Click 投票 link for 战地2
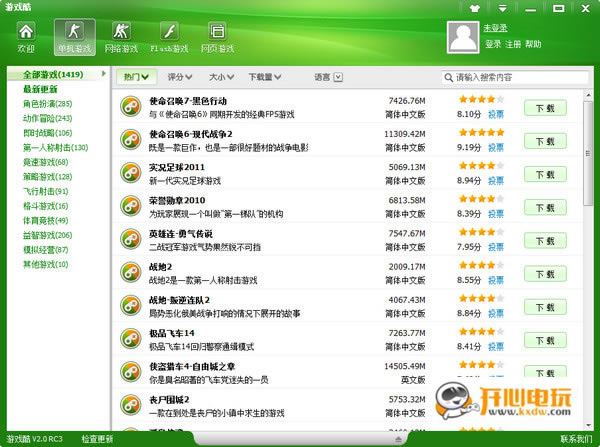 click(496, 280)
